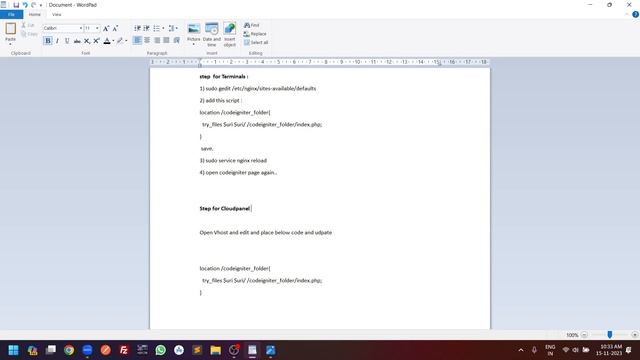Click the Find button
Image resolution: width=640 pixels, height=360 pixels.
pos(252,25)
